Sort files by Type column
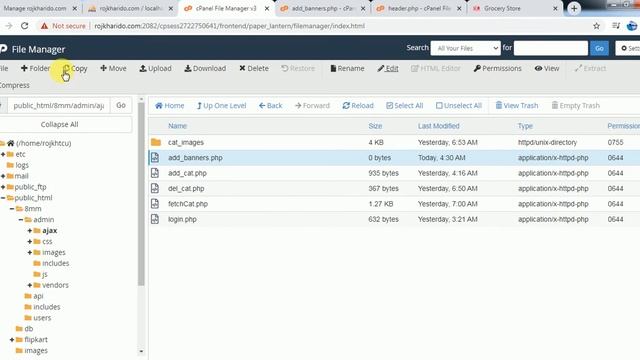This screenshot has width=640, height=360. coord(525,126)
